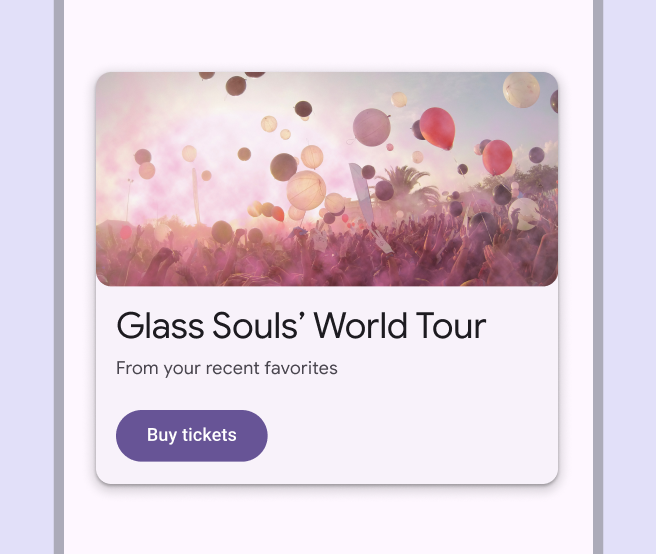Image resolution: width=656 pixels, height=554 pixels.
Task: Click the large peach balloon at image center
Action: [x=306, y=189]
